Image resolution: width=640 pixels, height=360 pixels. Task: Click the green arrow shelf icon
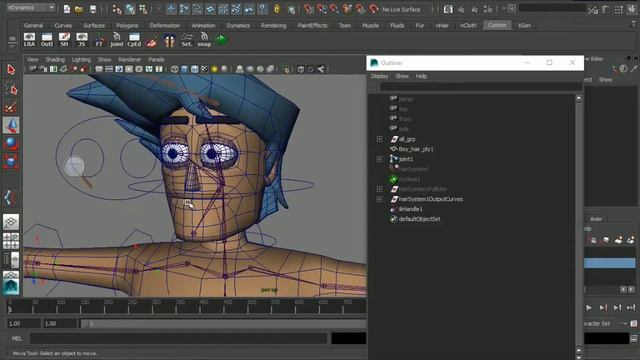pos(222,40)
